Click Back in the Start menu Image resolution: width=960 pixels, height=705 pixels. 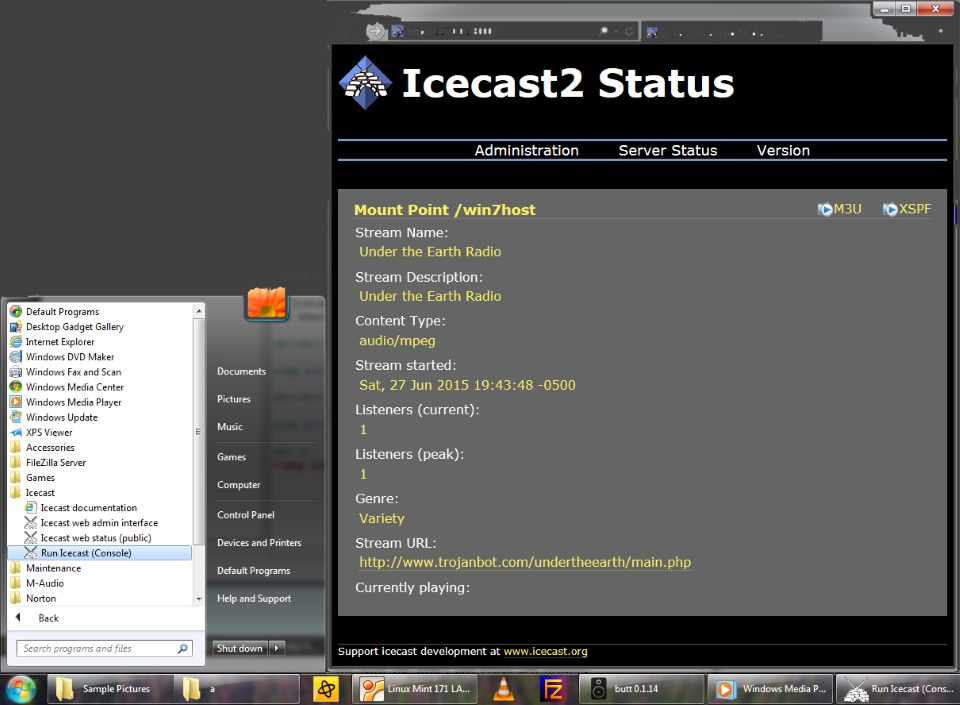point(48,618)
